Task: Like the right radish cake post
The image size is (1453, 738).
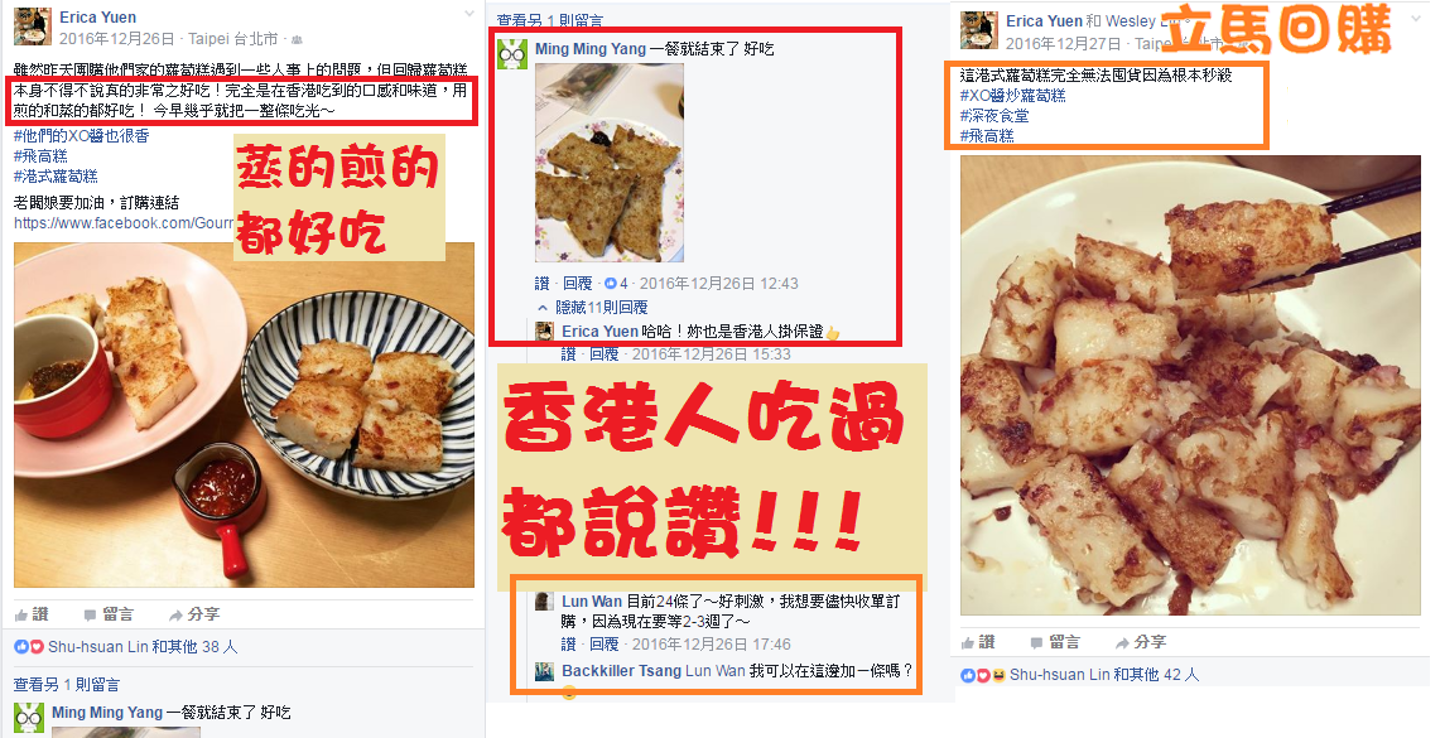Action: click(x=978, y=642)
